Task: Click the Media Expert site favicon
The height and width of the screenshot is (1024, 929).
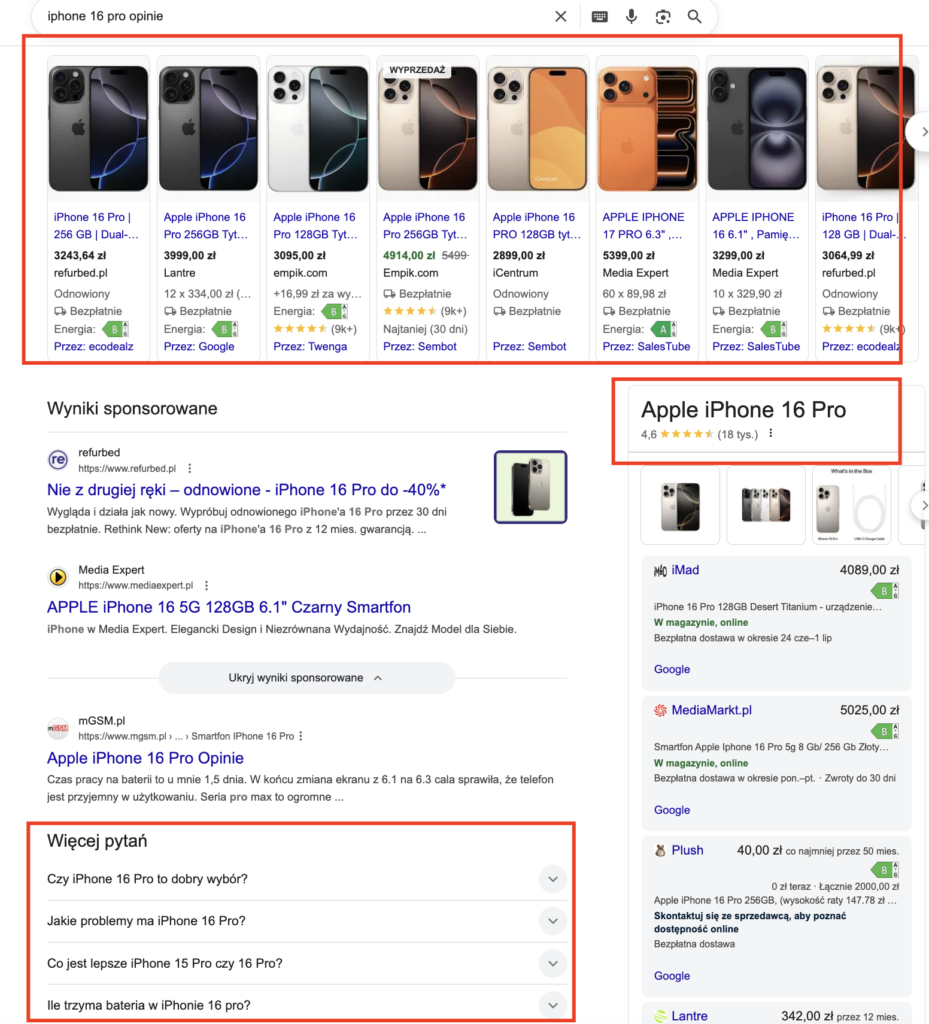Action: coord(57,577)
